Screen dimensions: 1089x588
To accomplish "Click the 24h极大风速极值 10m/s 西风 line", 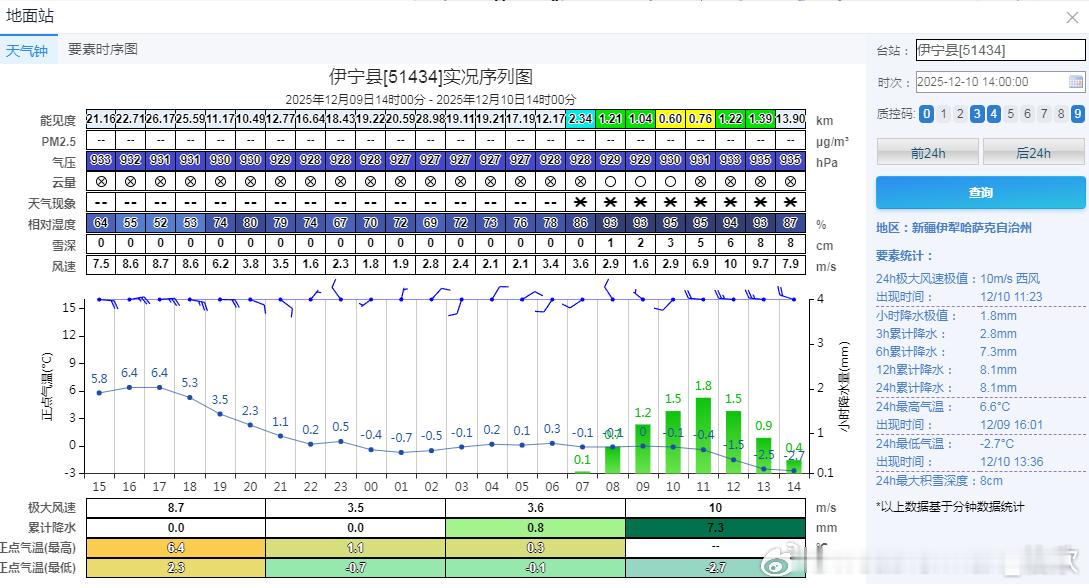I will [x=958, y=278].
